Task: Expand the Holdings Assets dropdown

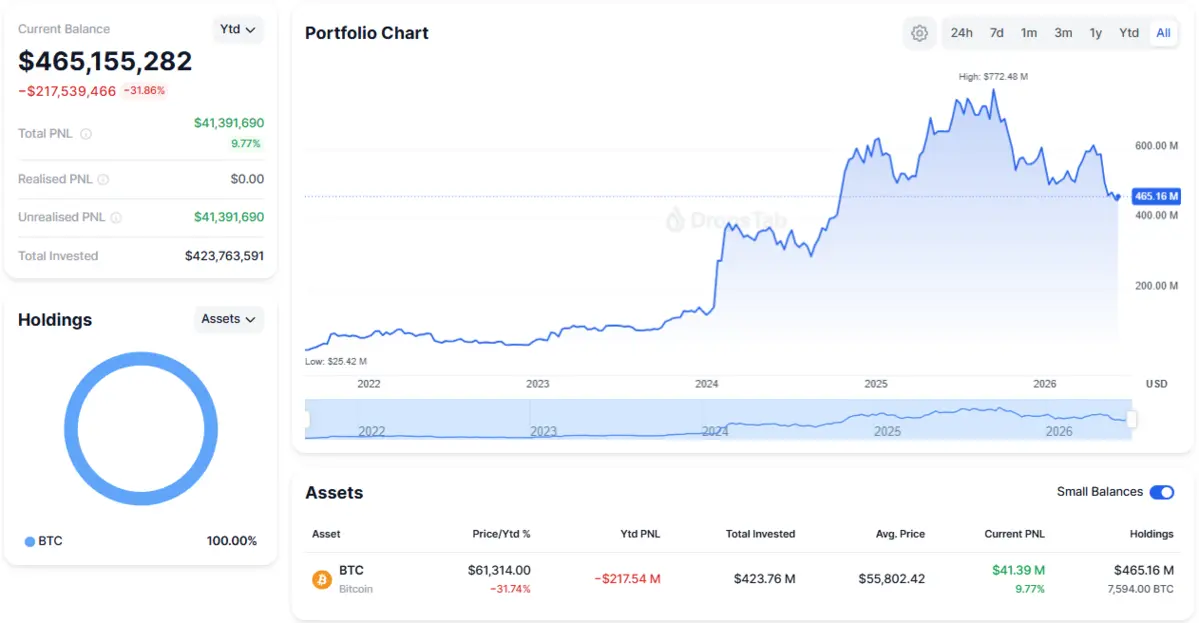Action: (x=229, y=319)
